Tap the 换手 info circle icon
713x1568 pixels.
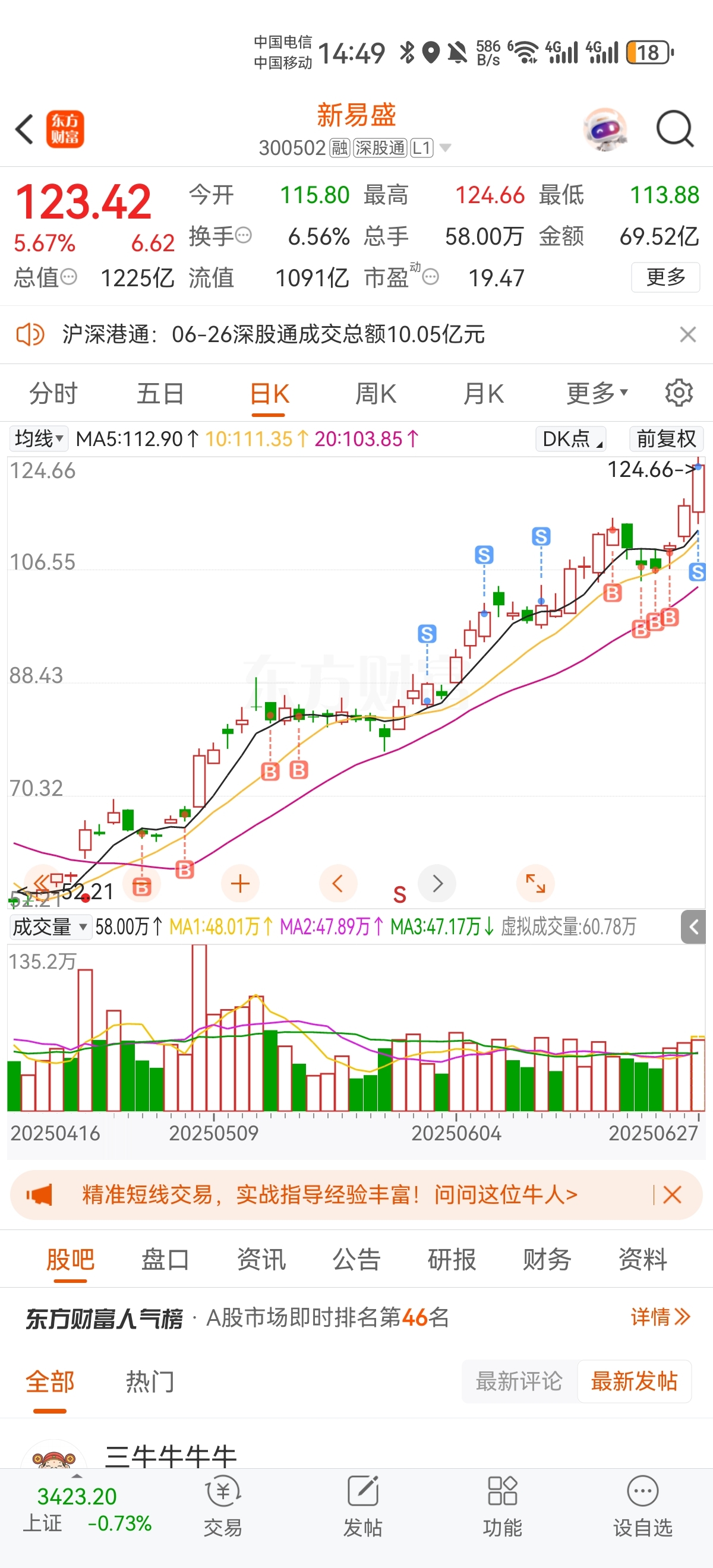point(244,235)
